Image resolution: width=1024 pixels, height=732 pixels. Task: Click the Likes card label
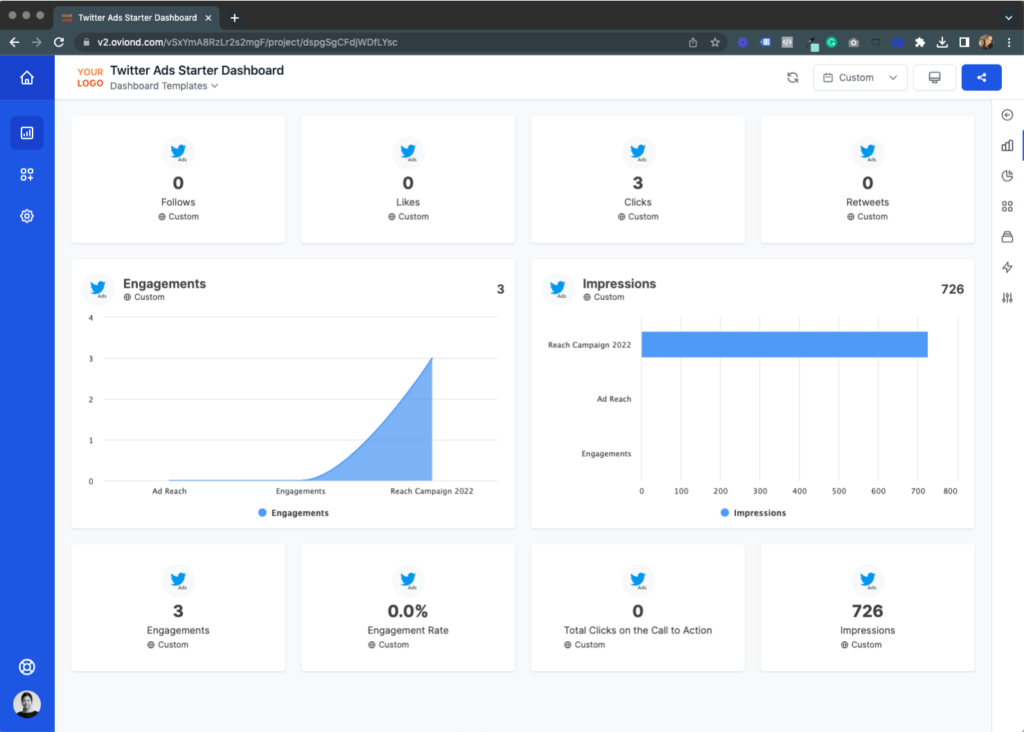[x=408, y=202]
